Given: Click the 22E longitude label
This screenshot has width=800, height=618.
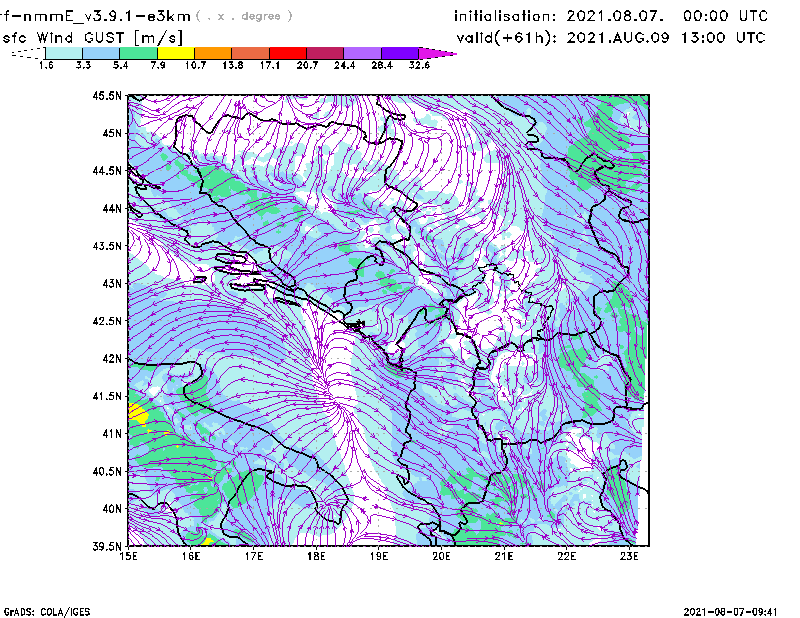Looking at the screenshot, I should click(x=566, y=556).
